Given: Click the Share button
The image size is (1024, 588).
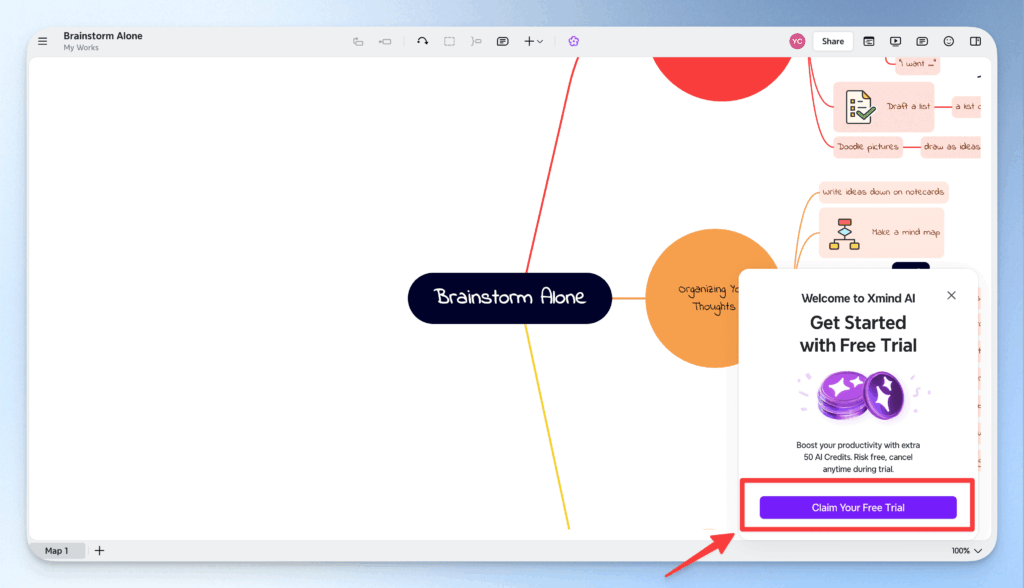Looking at the screenshot, I should coord(833,41).
